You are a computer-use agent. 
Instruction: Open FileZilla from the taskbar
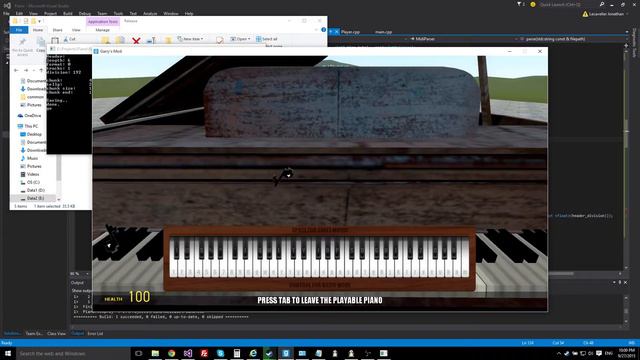204,353
